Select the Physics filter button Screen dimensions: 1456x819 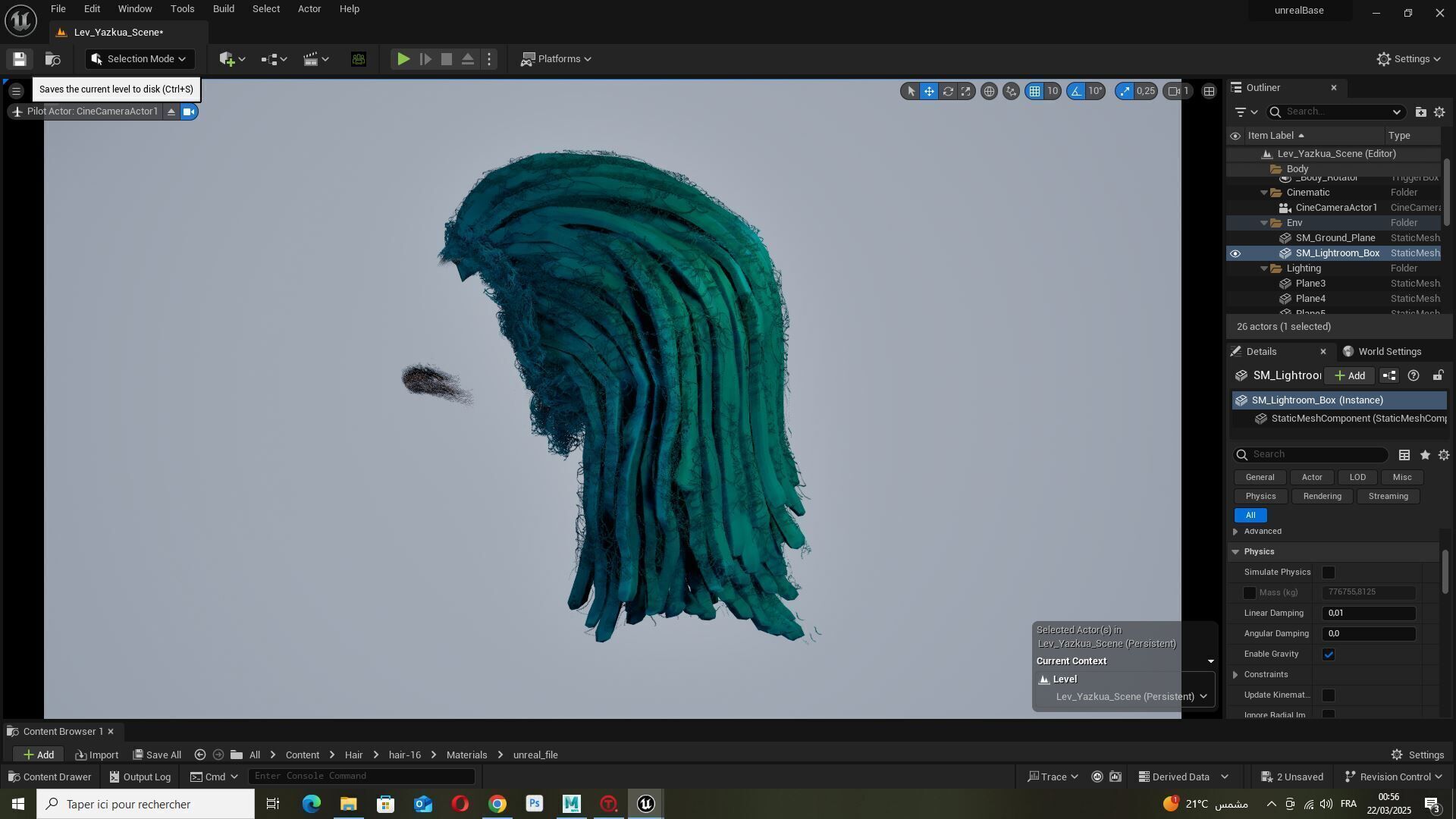[x=1260, y=497]
